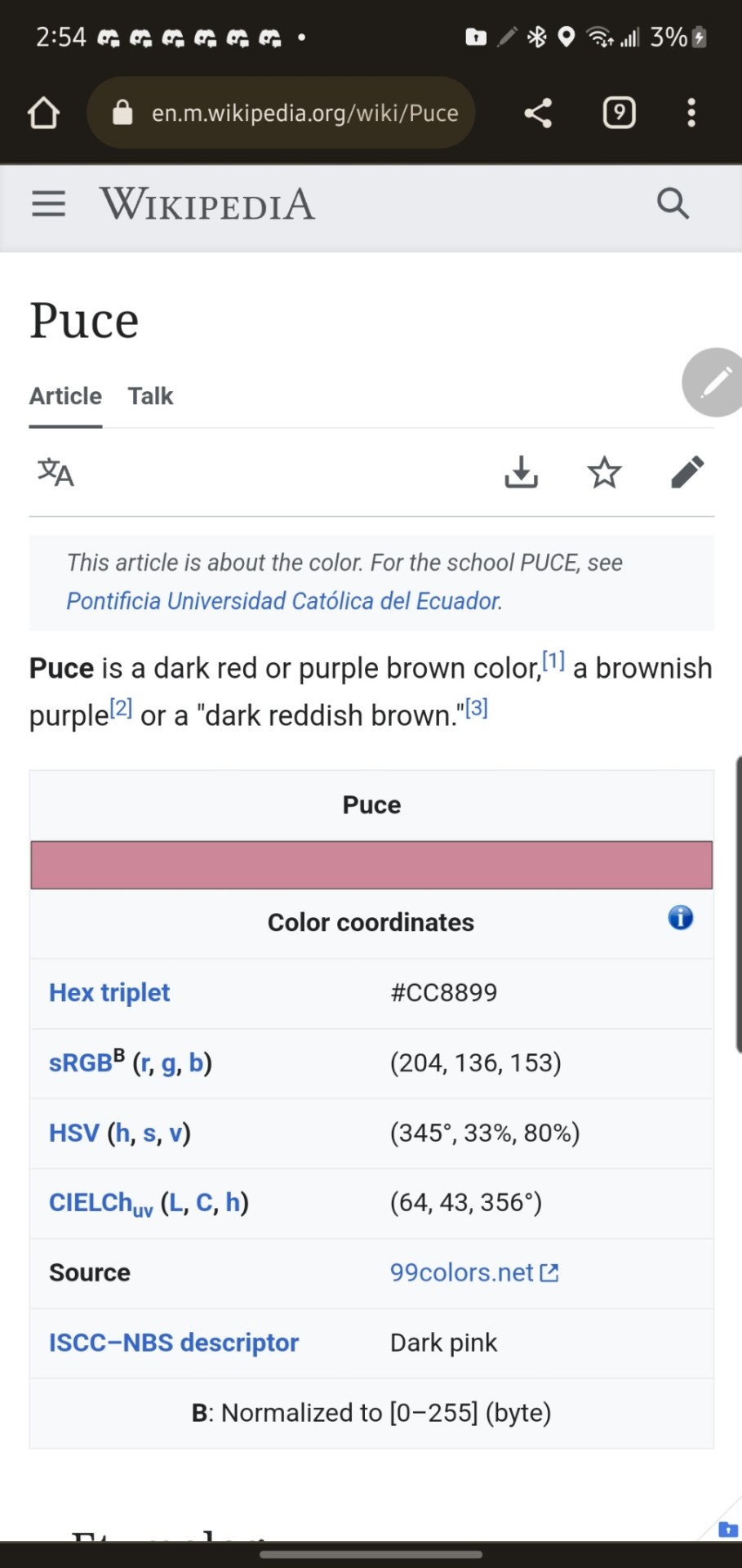Screen dimensions: 742x1568
Task: Tap the floating gray edit button
Action: (713, 382)
